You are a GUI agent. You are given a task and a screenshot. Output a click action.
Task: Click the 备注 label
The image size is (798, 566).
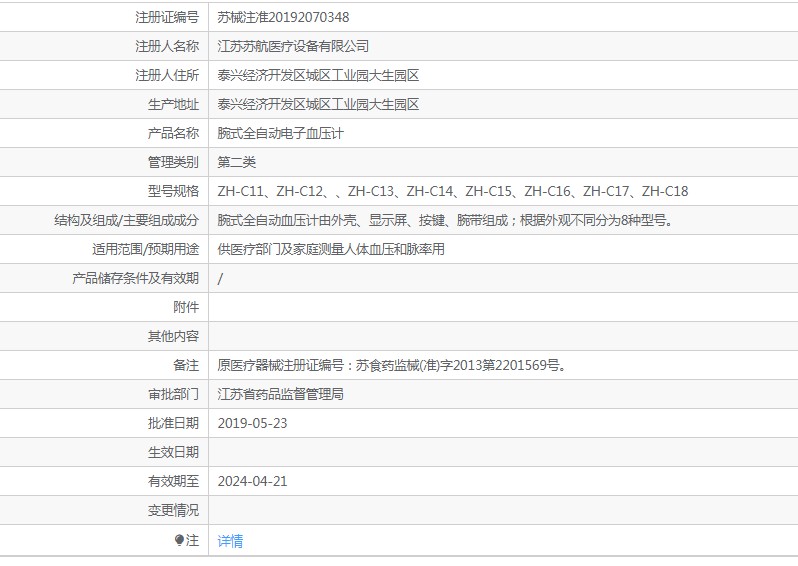tap(186, 365)
